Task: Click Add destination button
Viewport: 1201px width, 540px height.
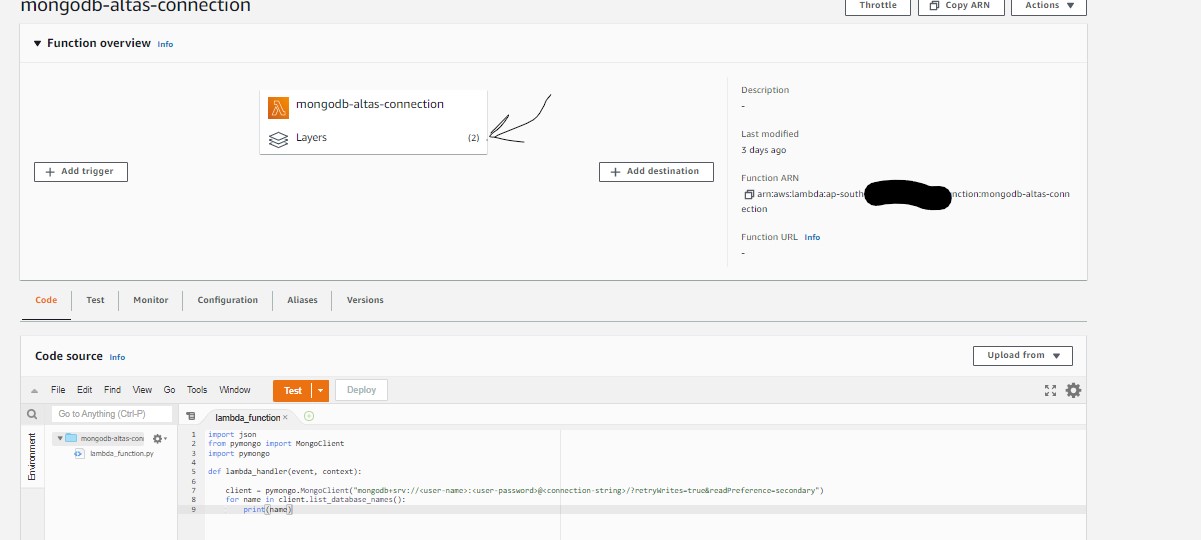Action: (656, 172)
